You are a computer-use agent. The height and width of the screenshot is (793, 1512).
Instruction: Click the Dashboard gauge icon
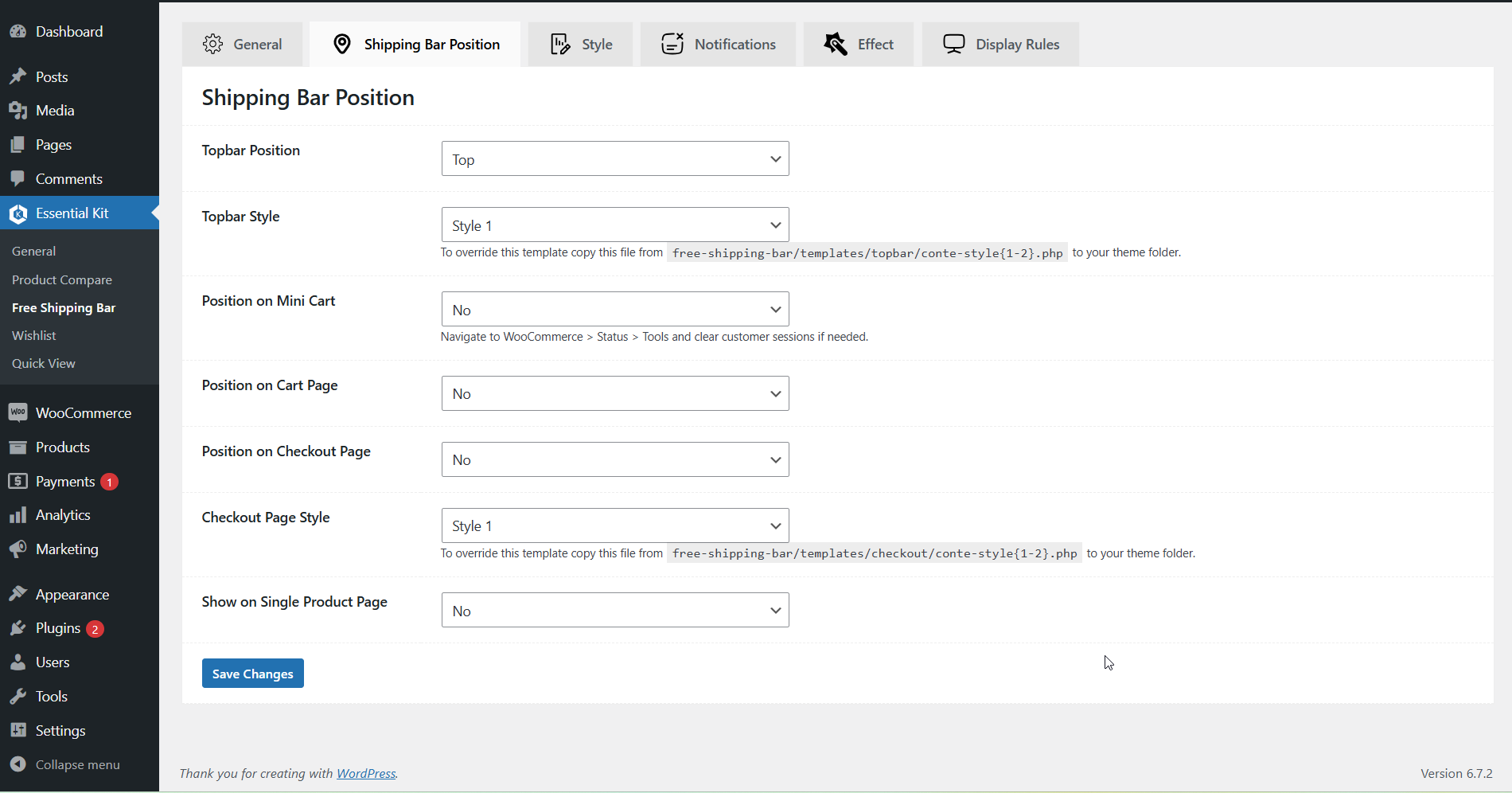18,32
